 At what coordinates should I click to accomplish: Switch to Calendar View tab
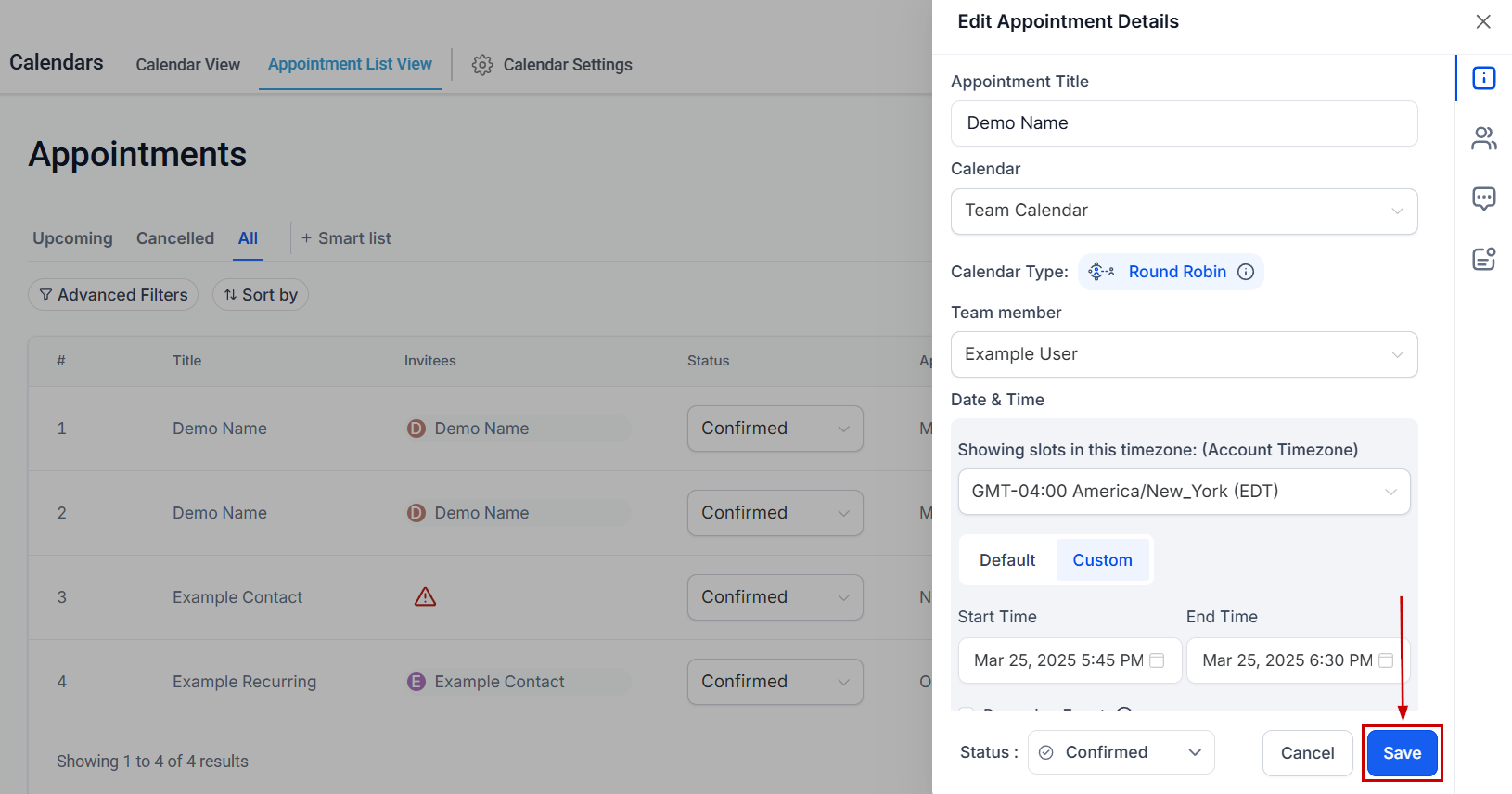(x=187, y=65)
